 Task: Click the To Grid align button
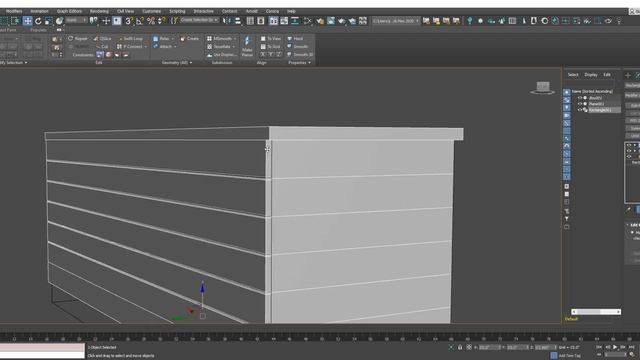pyautogui.click(x=270, y=47)
